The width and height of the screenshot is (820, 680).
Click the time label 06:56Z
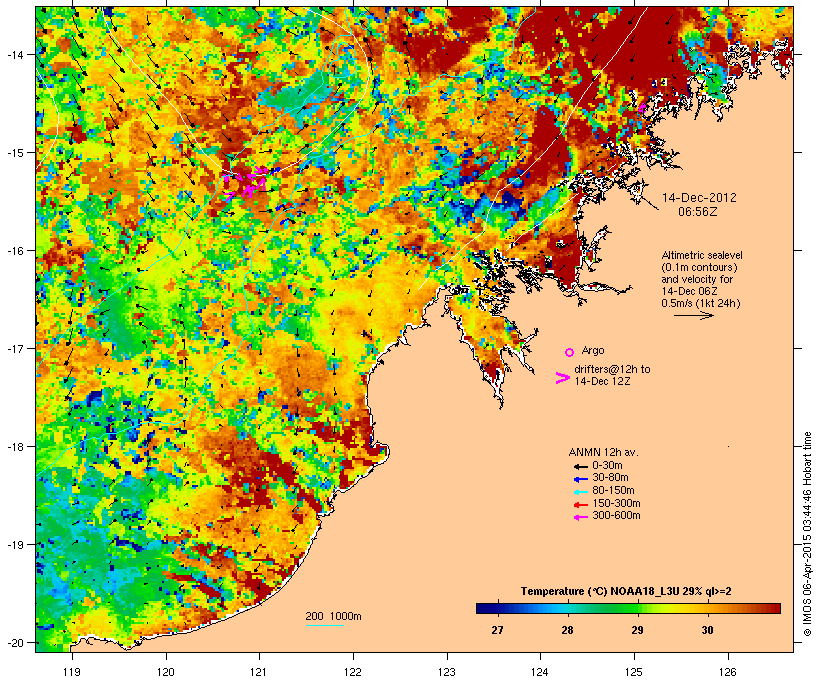click(x=698, y=212)
